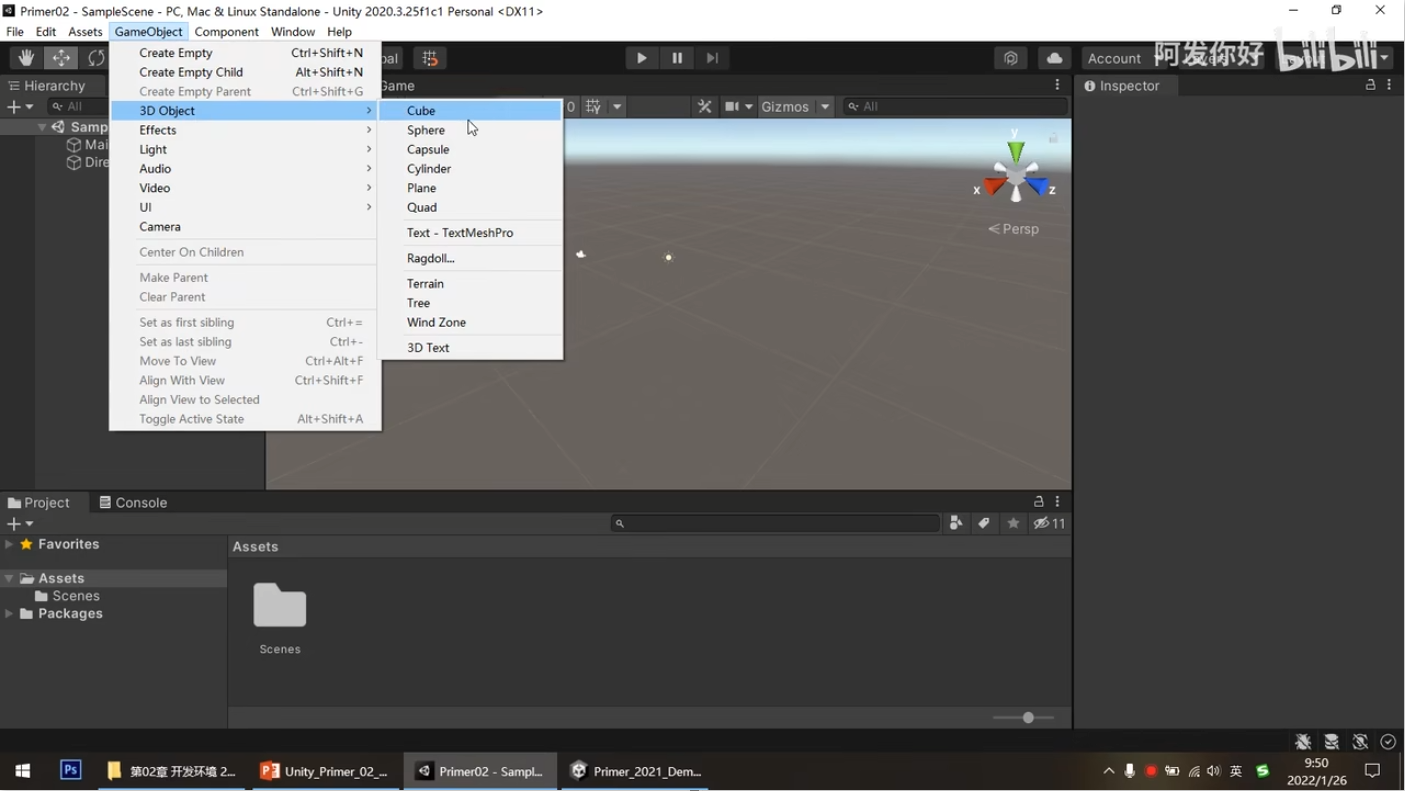Select Create Empty menu item
This screenshot has height=791, width=1405.
[245, 53]
